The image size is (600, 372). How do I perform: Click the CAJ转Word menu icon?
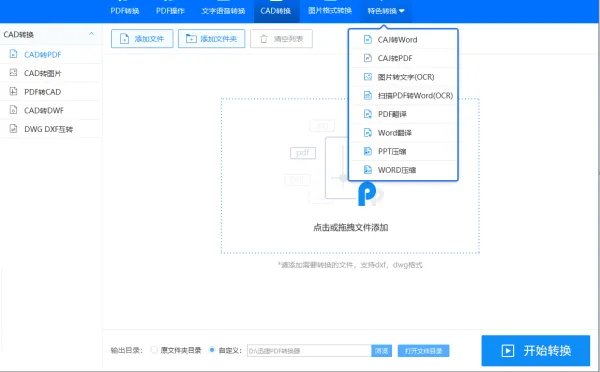pos(367,39)
